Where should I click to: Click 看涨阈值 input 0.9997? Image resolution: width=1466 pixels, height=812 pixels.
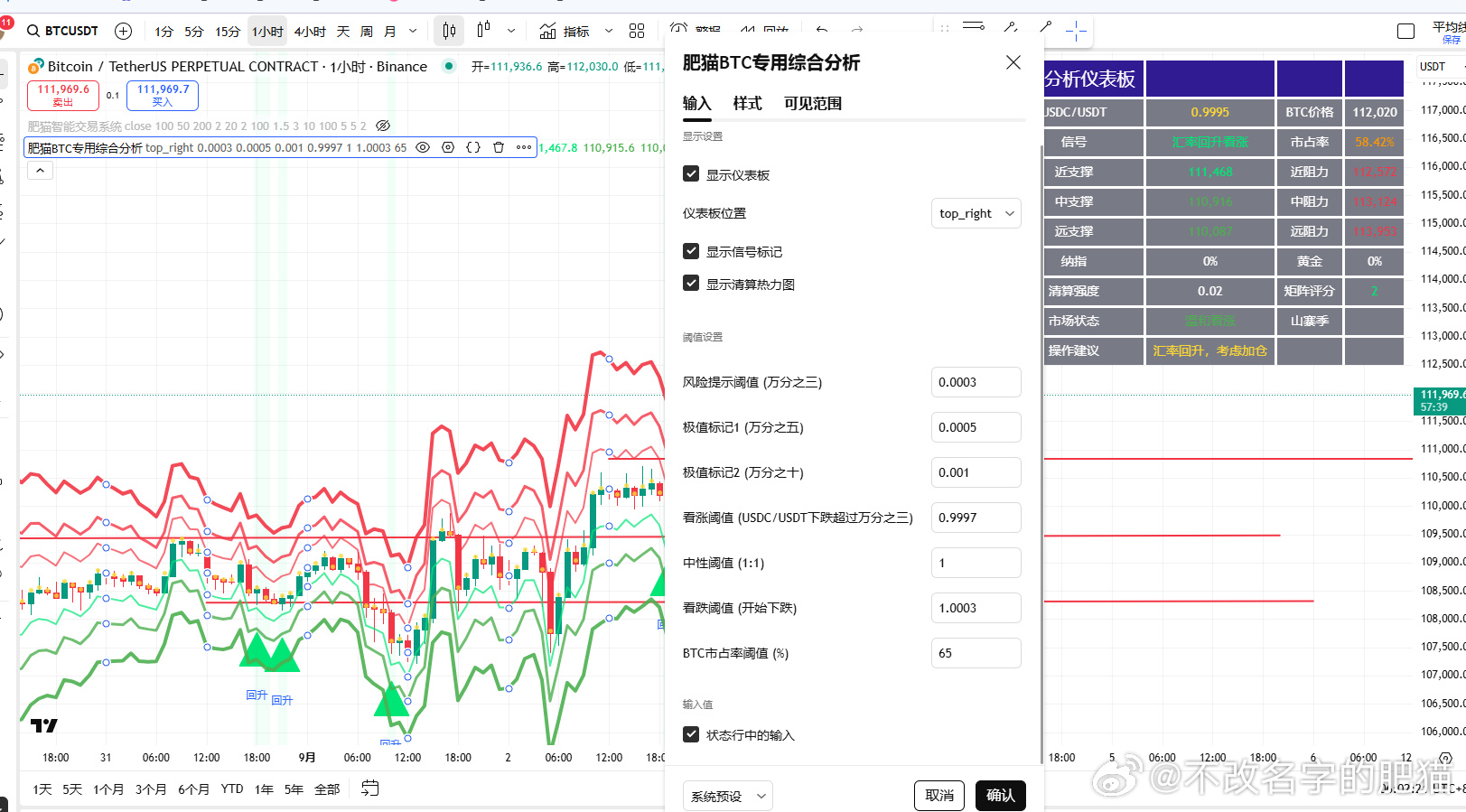976,518
